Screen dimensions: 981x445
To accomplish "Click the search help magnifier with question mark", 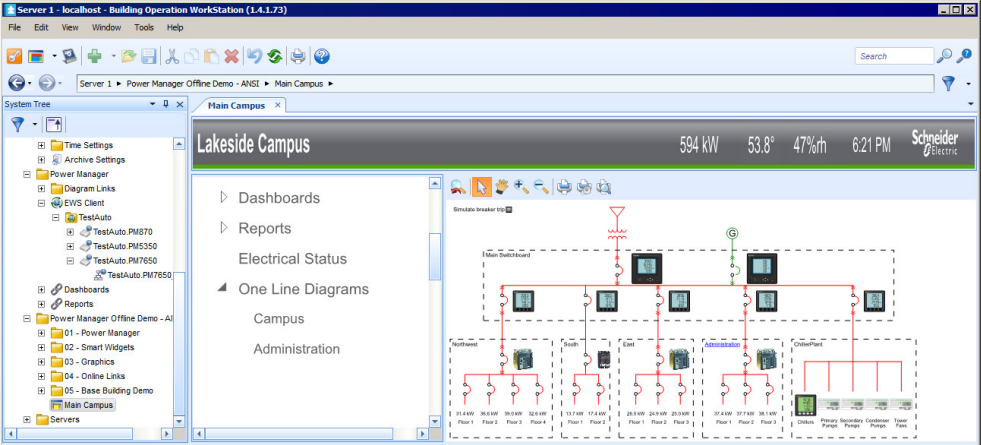I will (x=965, y=56).
